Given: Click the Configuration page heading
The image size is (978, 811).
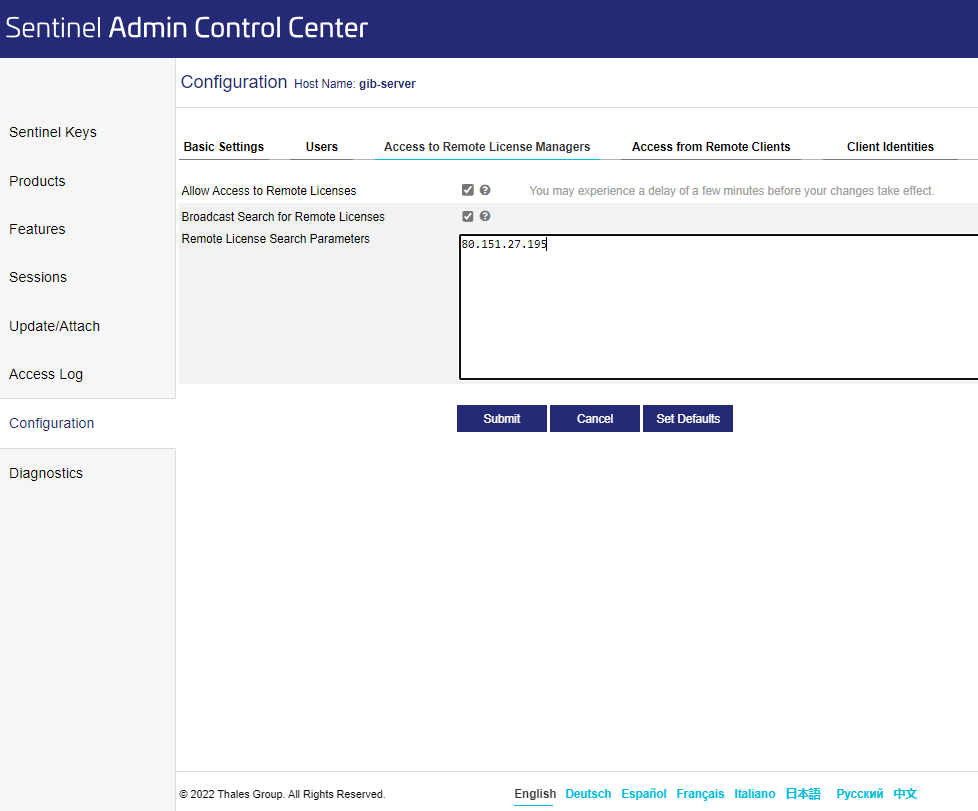Looking at the screenshot, I should pos(234,82).
